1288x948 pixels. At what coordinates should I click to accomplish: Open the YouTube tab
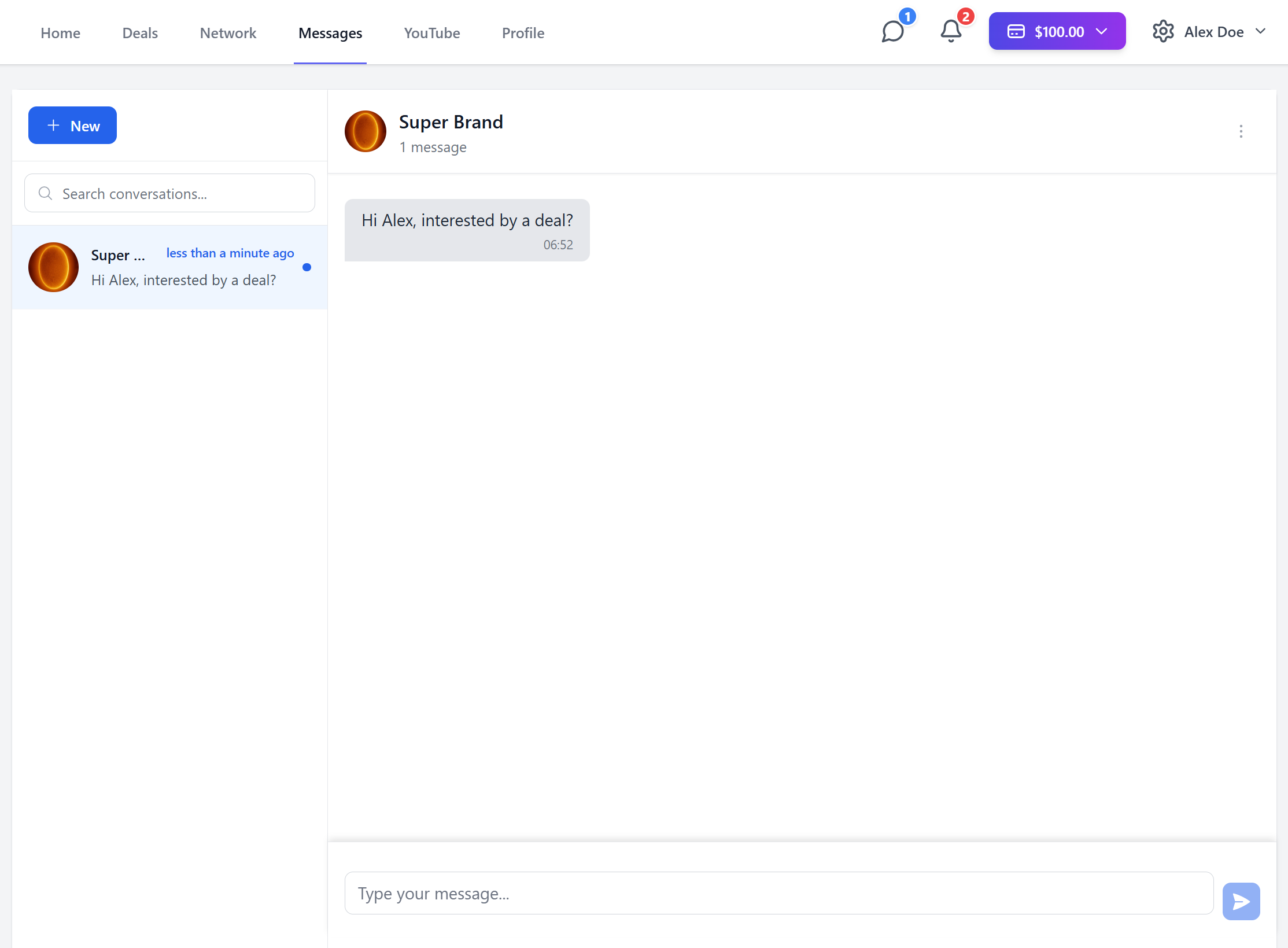(x=432, y=33)
